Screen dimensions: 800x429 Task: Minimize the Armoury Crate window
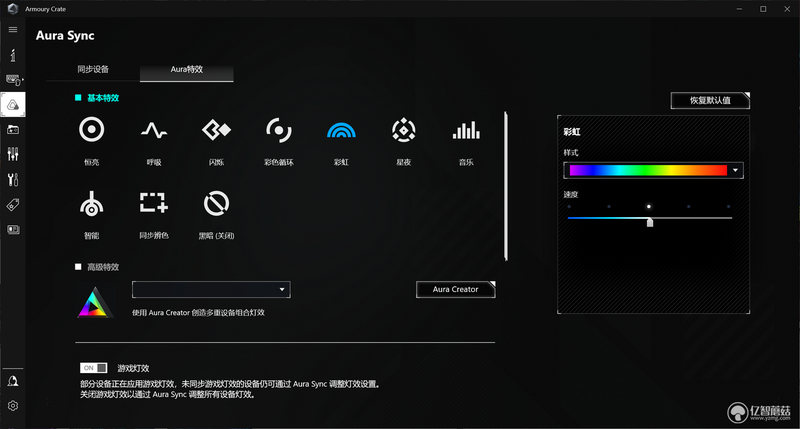(x=739, y=9)
